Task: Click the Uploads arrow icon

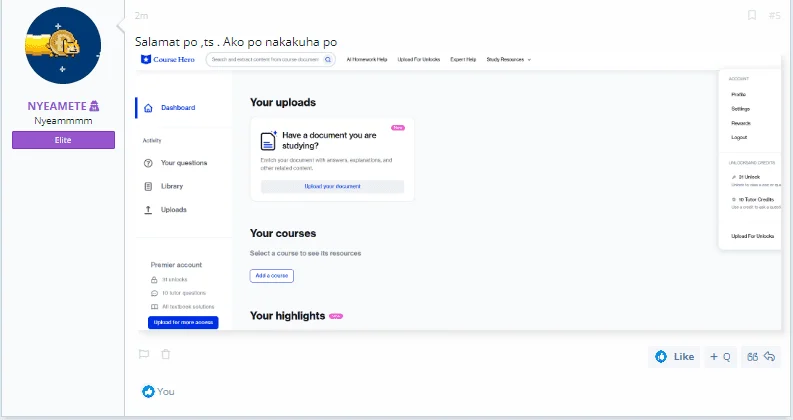Action: (148, 209)
